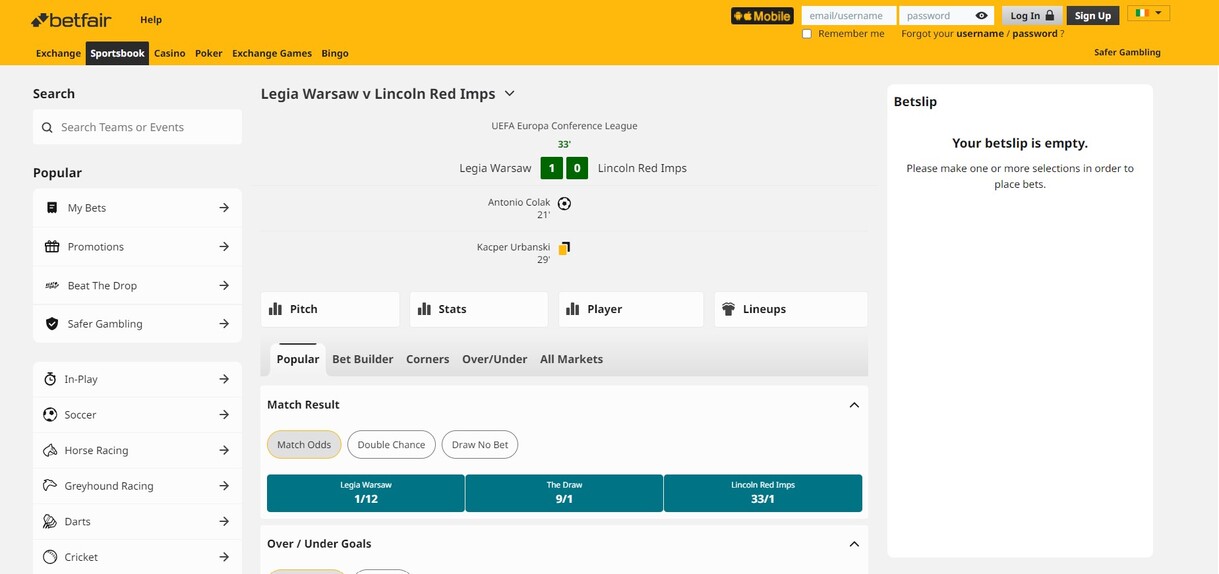
Task: Click the Log In button
Action: pos(1032,16)
